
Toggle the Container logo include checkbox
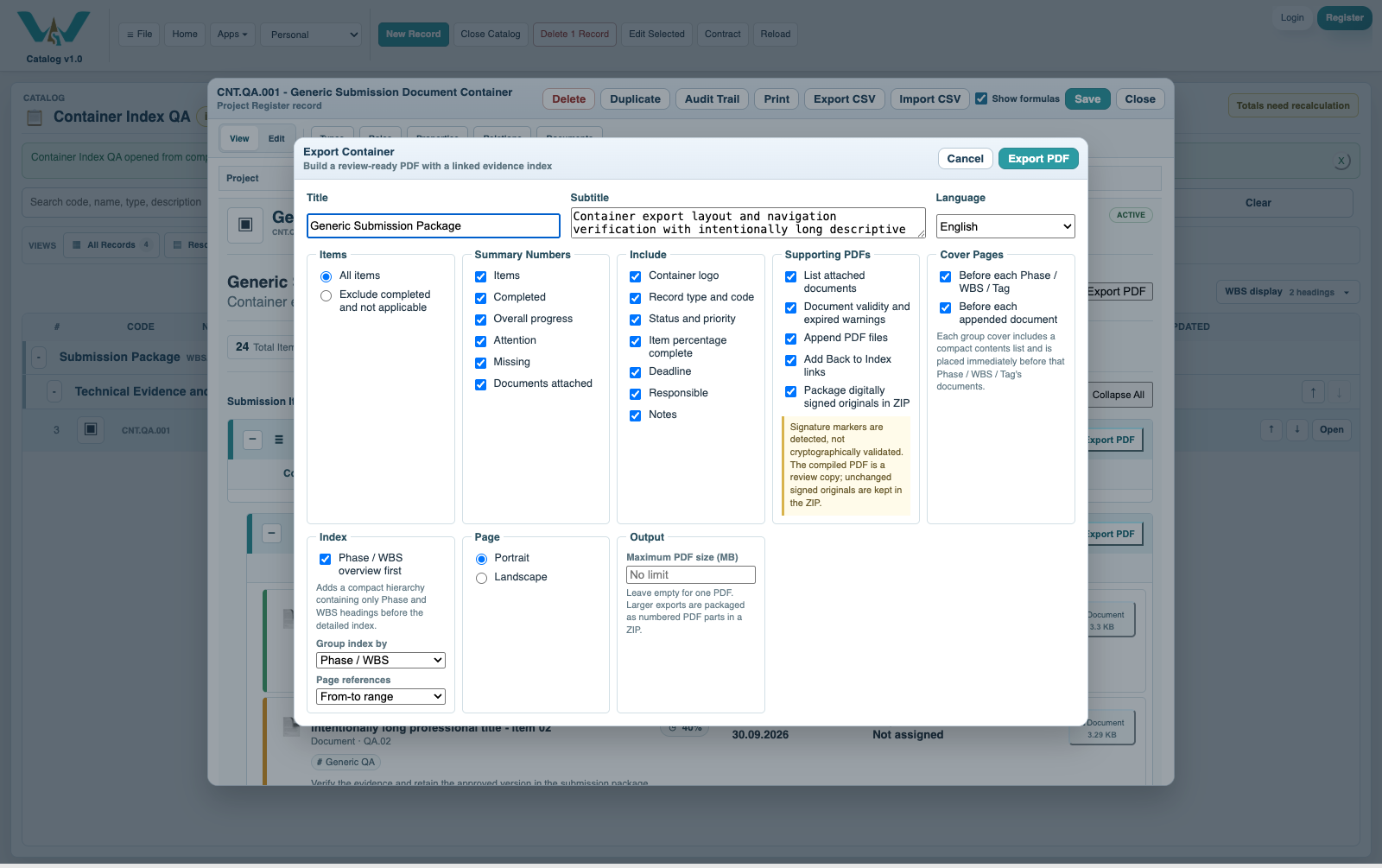click(x=636, y=276)
